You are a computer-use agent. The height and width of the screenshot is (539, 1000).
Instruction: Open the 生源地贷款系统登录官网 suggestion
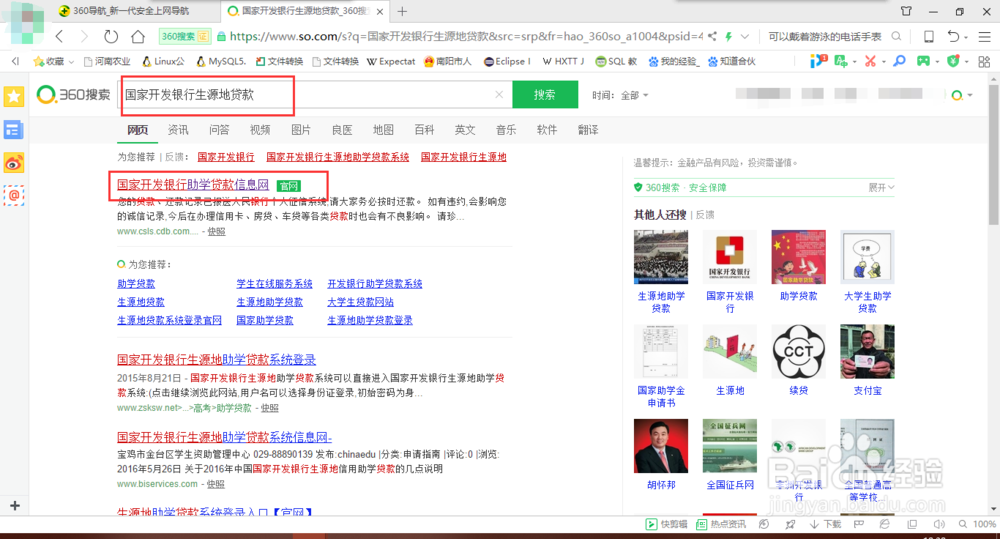[x=169, y=320]
